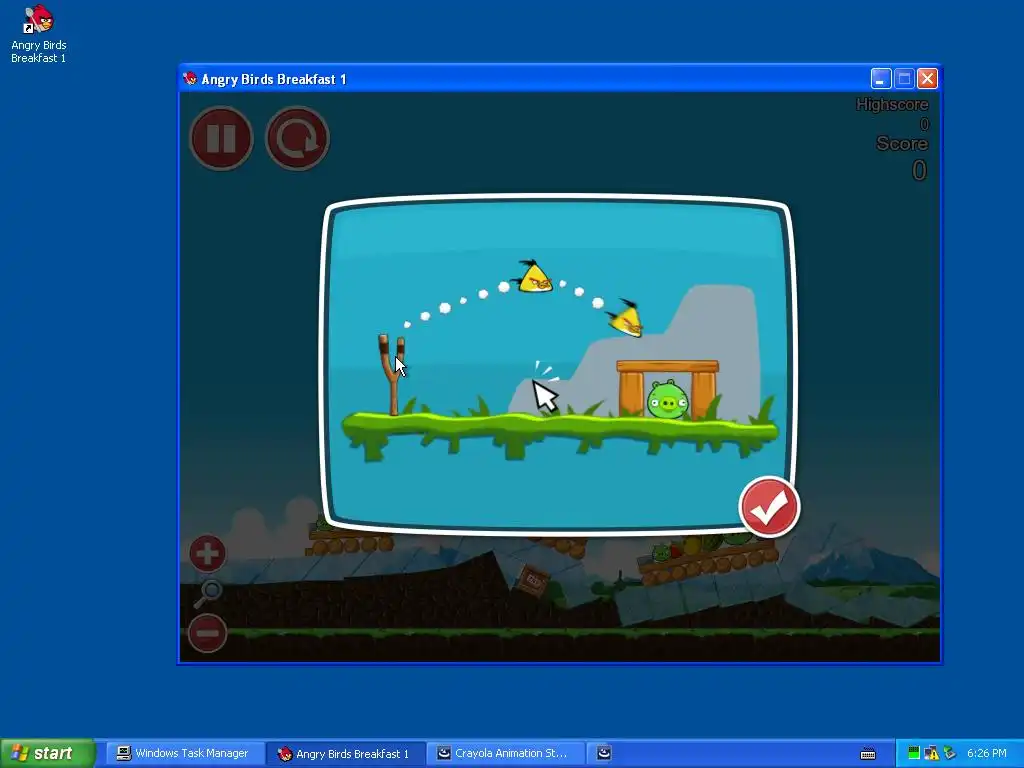
Task: Click the green system tray icon
Action: pyautogui.click(x=914, y=754)
